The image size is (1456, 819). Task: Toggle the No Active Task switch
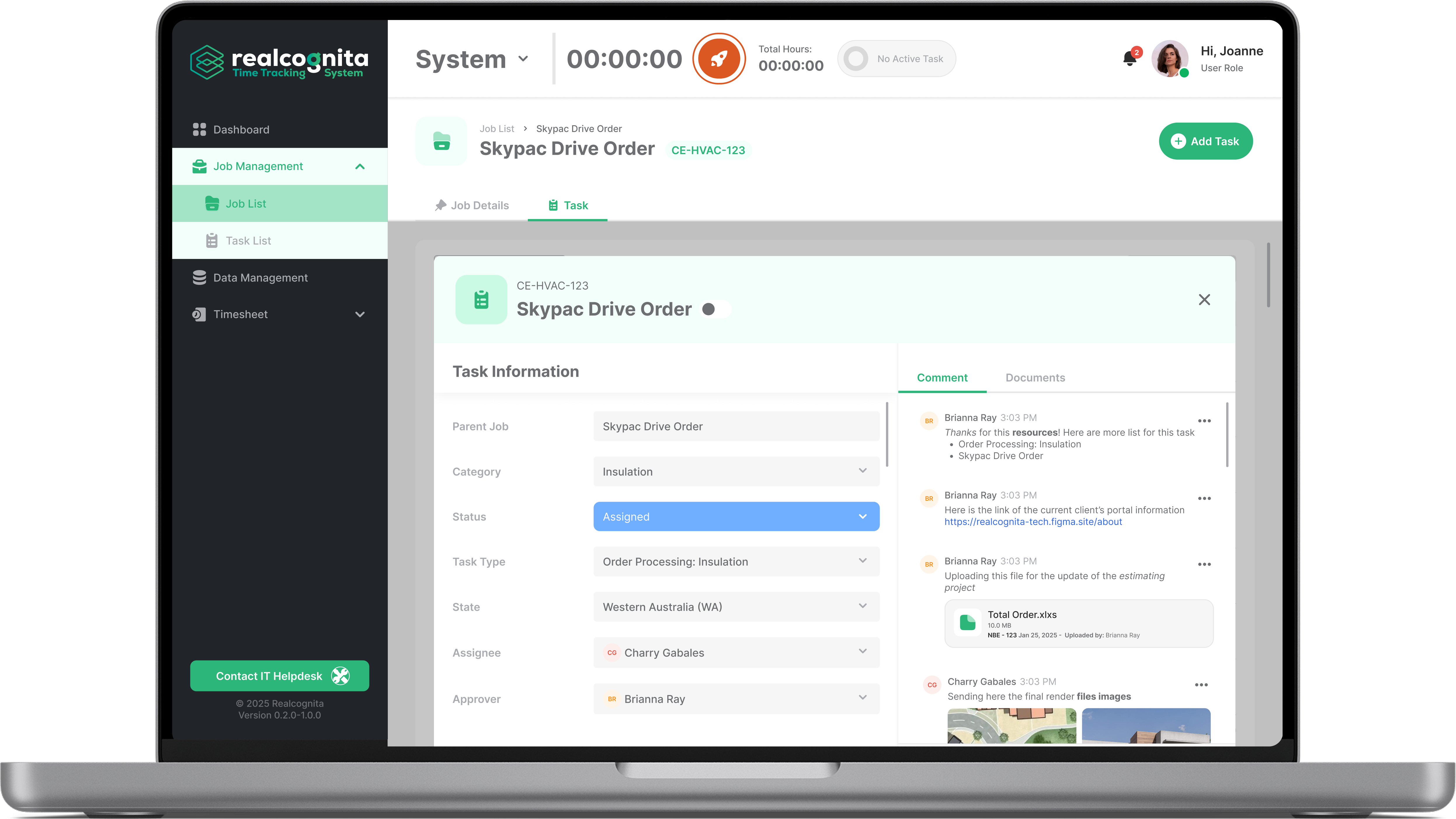pyautogui.click(x=896, y=59)
